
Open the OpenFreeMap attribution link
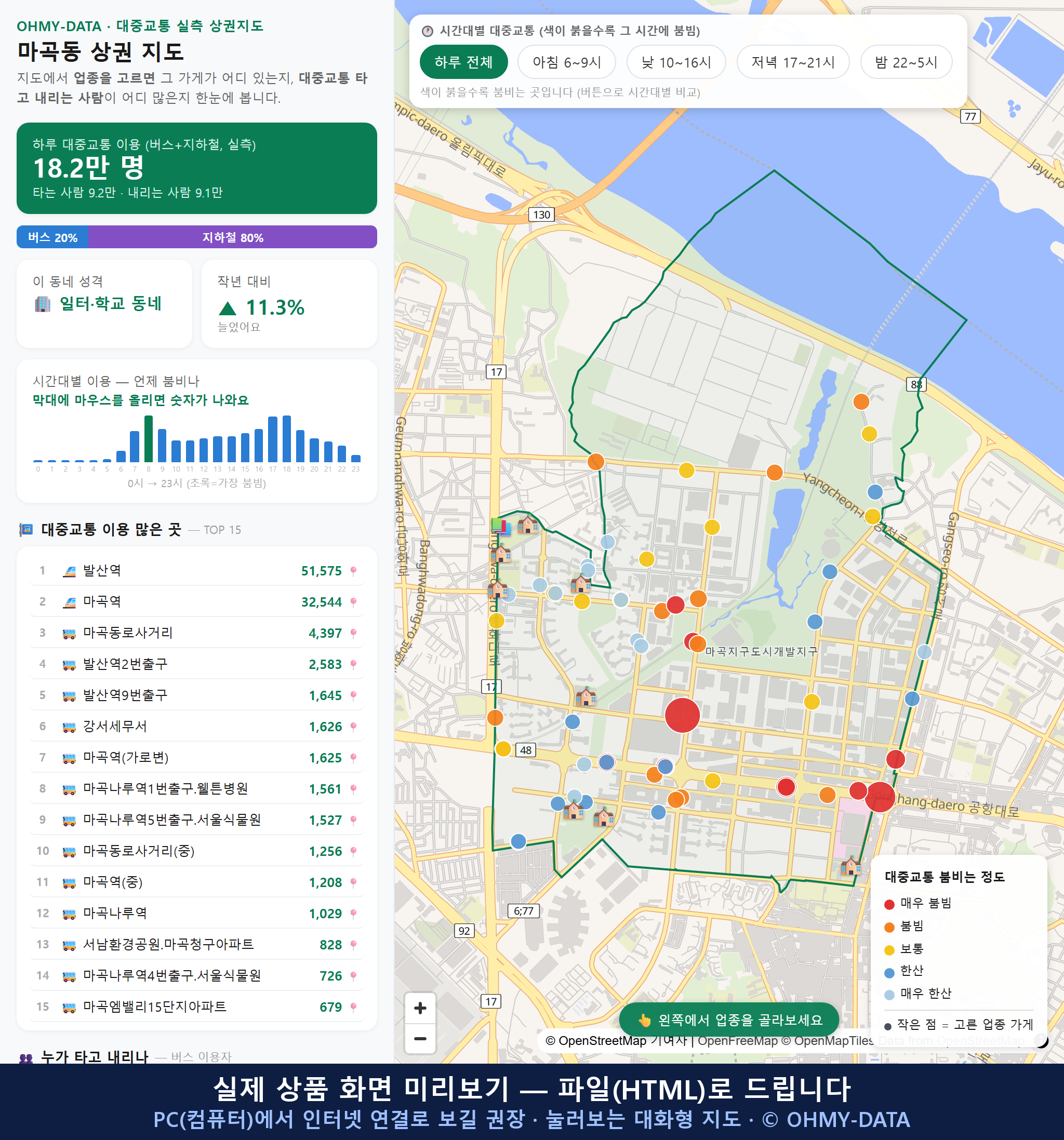pyautogui.click(x=738, y=1041)
